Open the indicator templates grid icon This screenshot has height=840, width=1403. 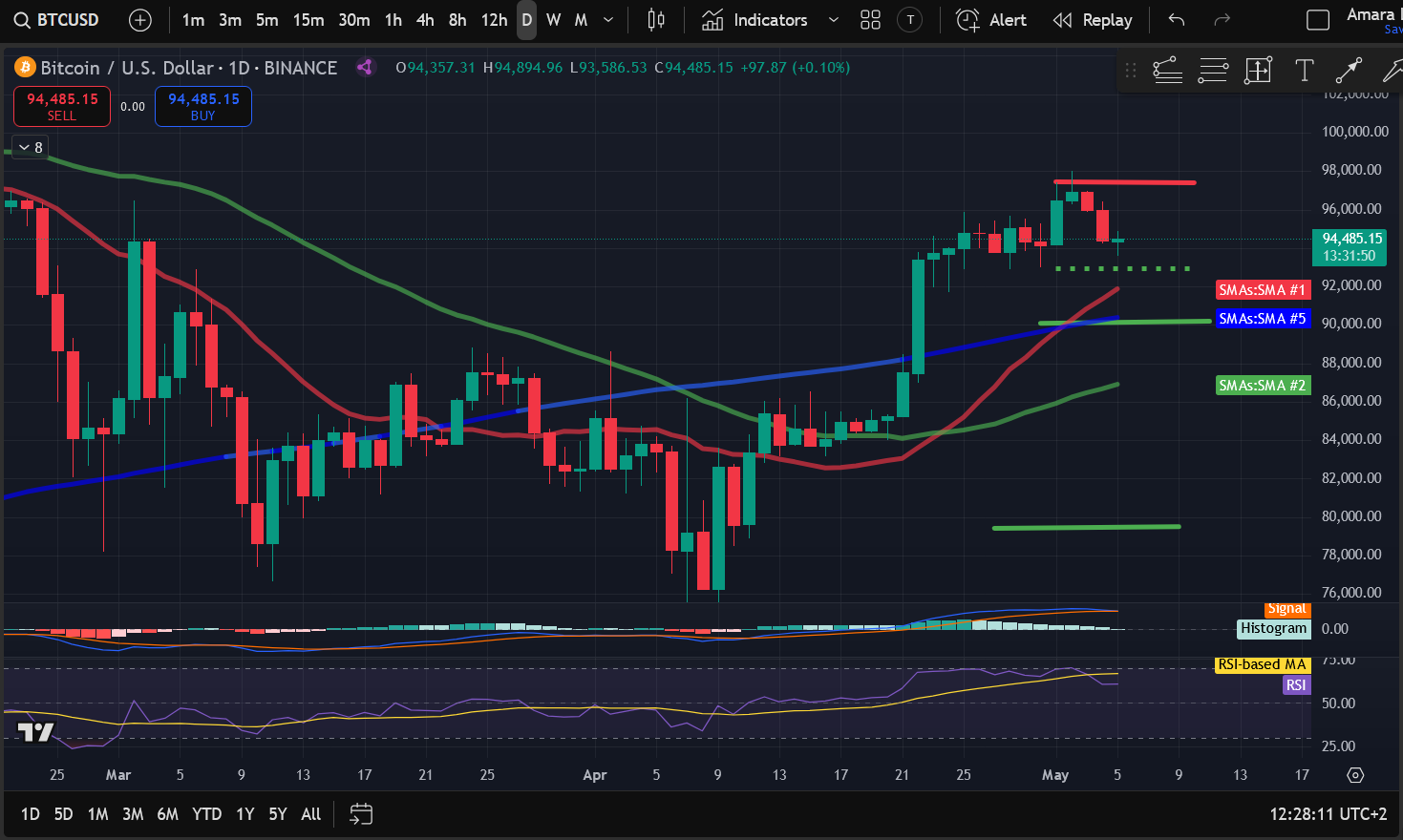pyautogui.click(x=870, y=20)
